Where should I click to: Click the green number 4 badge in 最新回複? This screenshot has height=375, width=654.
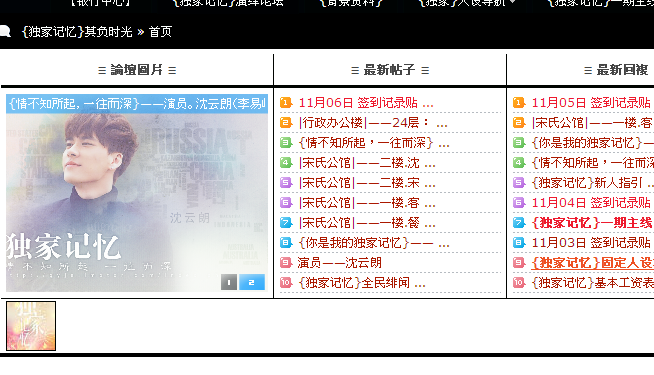click(x=518, y=162)
